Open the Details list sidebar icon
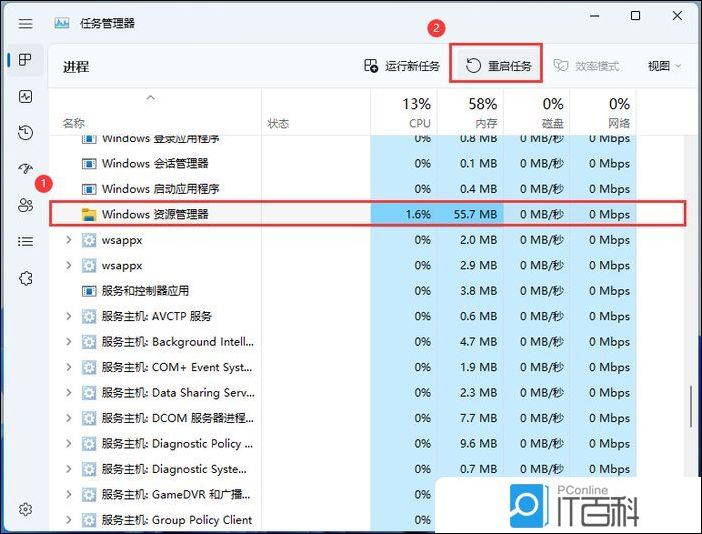The height and width of the screenshot is (534, 702). tap(26, 242)
